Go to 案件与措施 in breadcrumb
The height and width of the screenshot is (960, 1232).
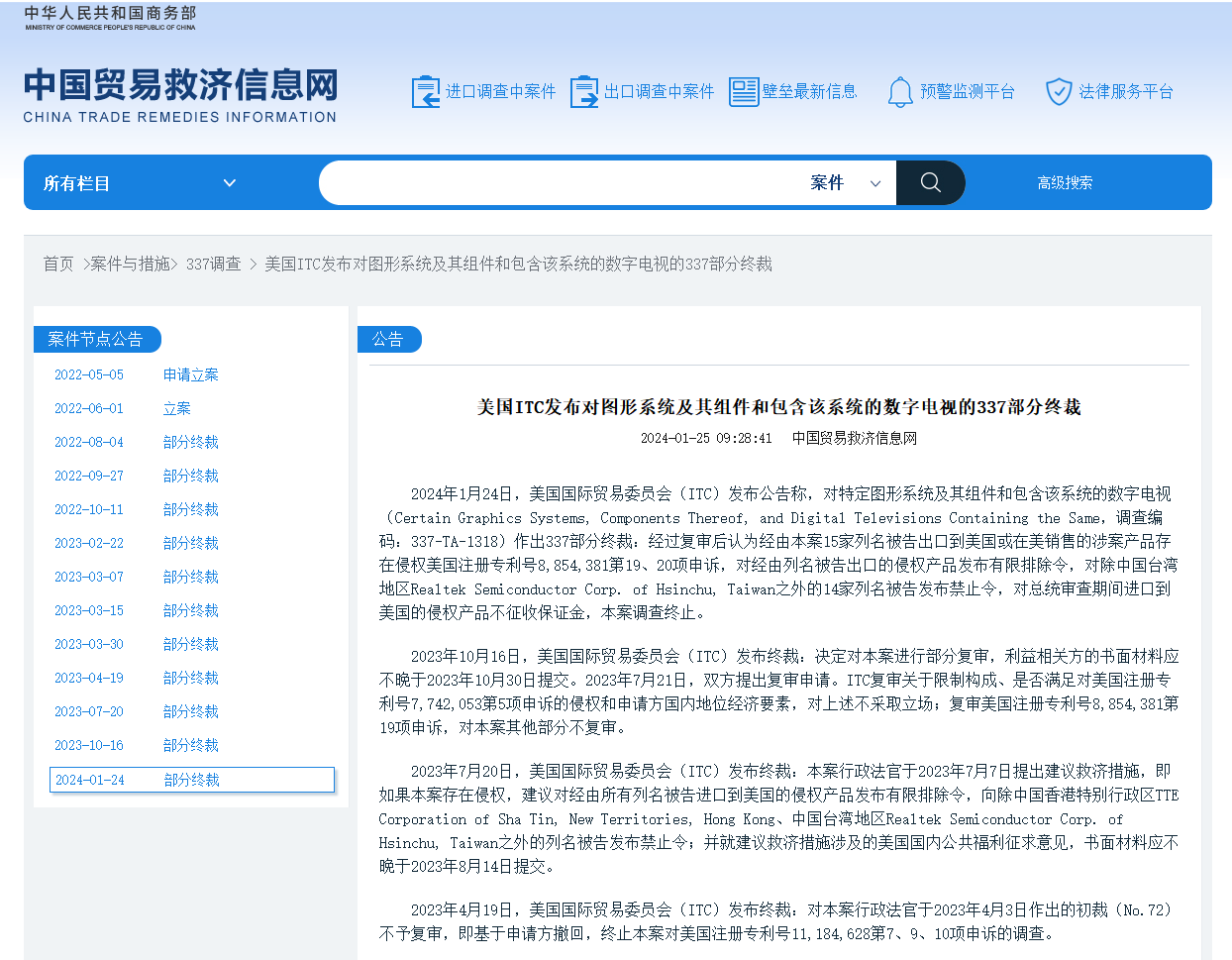[130, 264]
